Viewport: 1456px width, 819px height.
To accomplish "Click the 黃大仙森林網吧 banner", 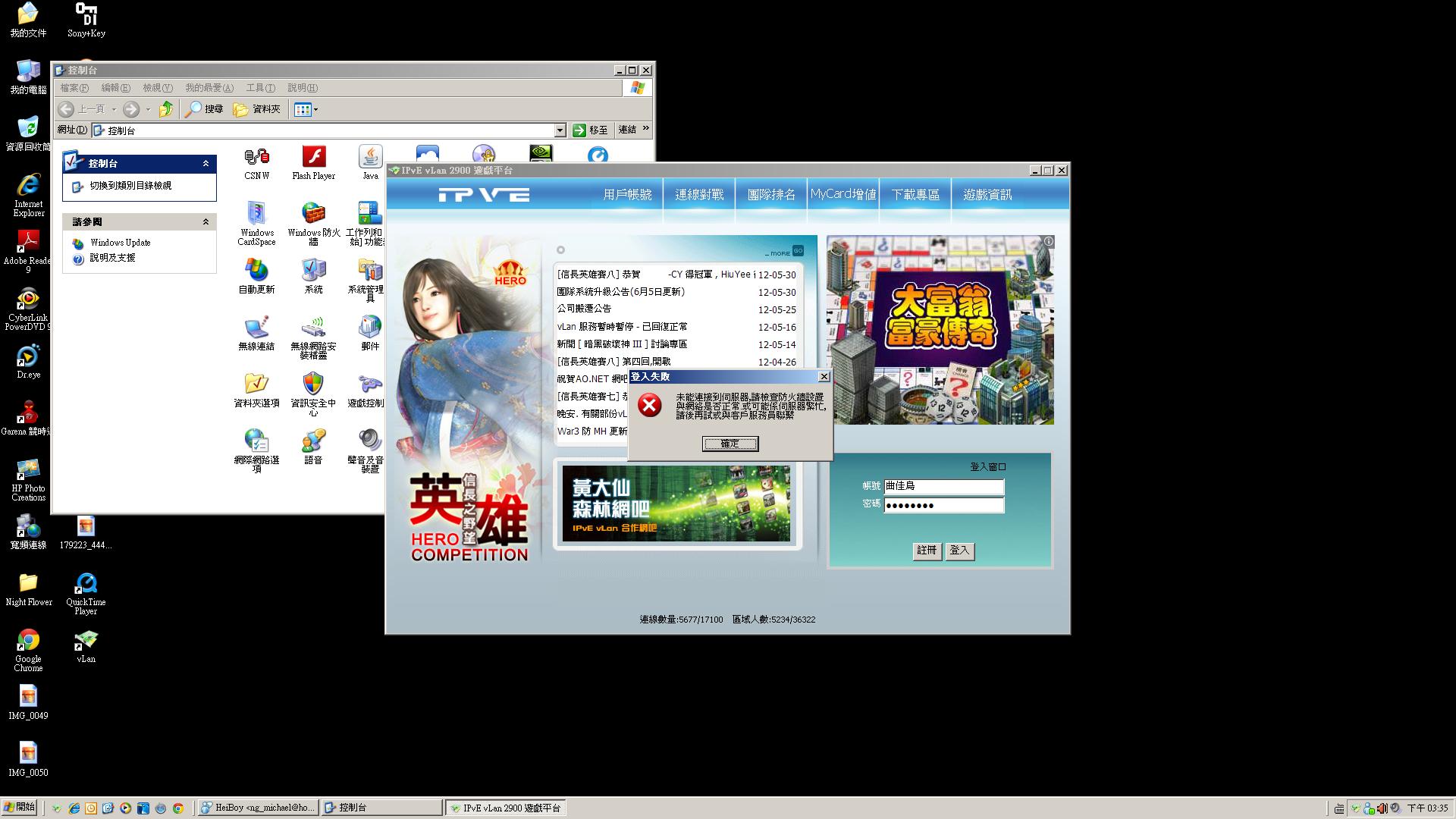I will click(x=676, y=504).
